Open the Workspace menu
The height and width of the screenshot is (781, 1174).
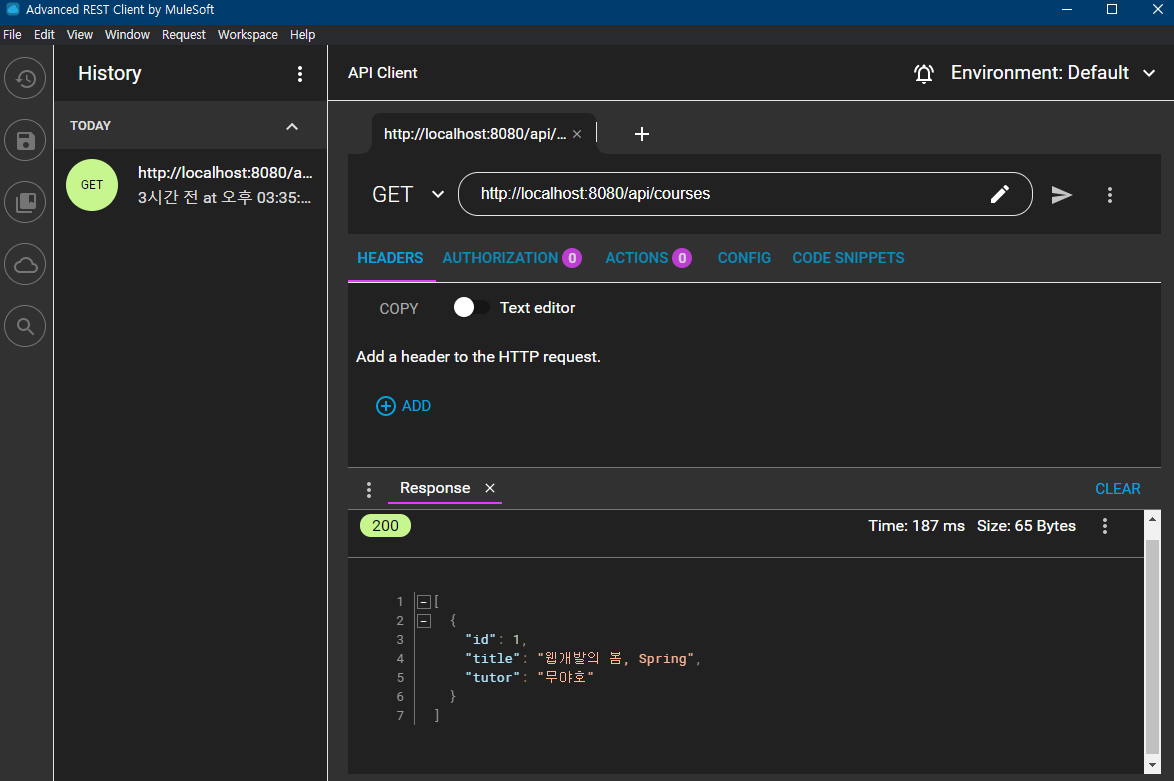point(248,34)
